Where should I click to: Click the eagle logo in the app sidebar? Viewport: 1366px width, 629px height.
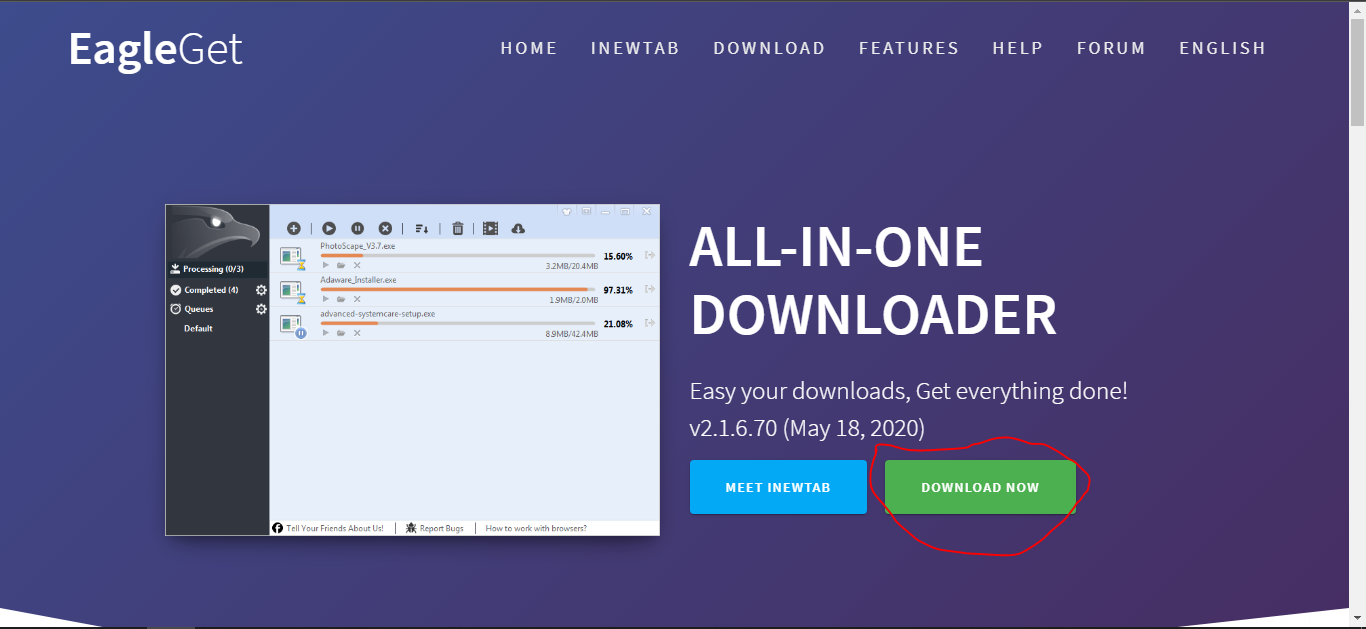[217, 232]
